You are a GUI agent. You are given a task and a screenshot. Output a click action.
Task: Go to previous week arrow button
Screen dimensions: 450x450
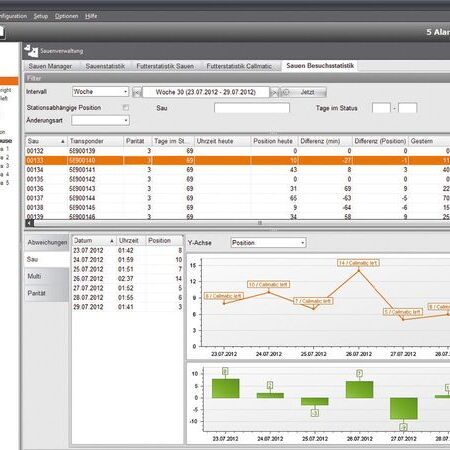tap(137, 92)
